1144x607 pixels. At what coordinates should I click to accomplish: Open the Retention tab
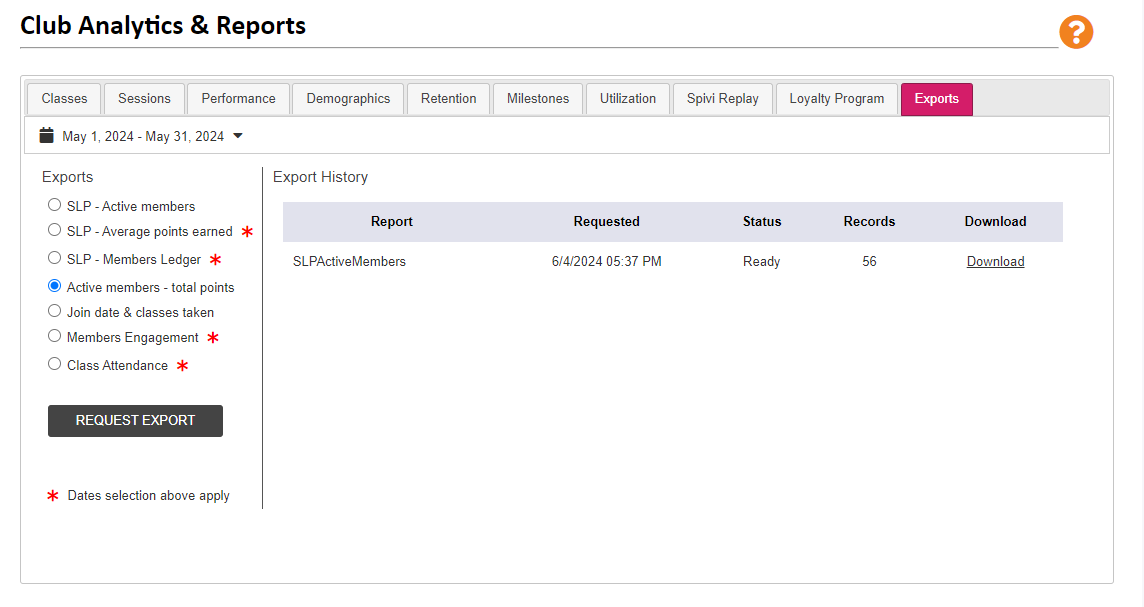point(448,98)
